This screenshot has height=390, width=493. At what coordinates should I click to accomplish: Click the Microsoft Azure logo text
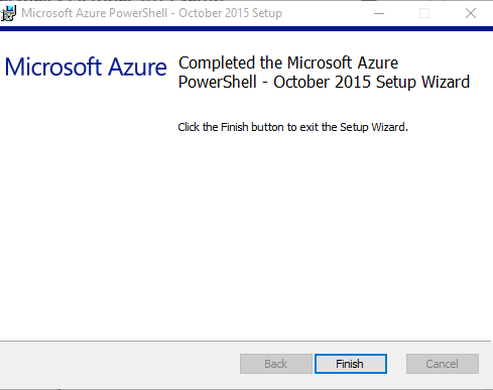click(86, 67)
